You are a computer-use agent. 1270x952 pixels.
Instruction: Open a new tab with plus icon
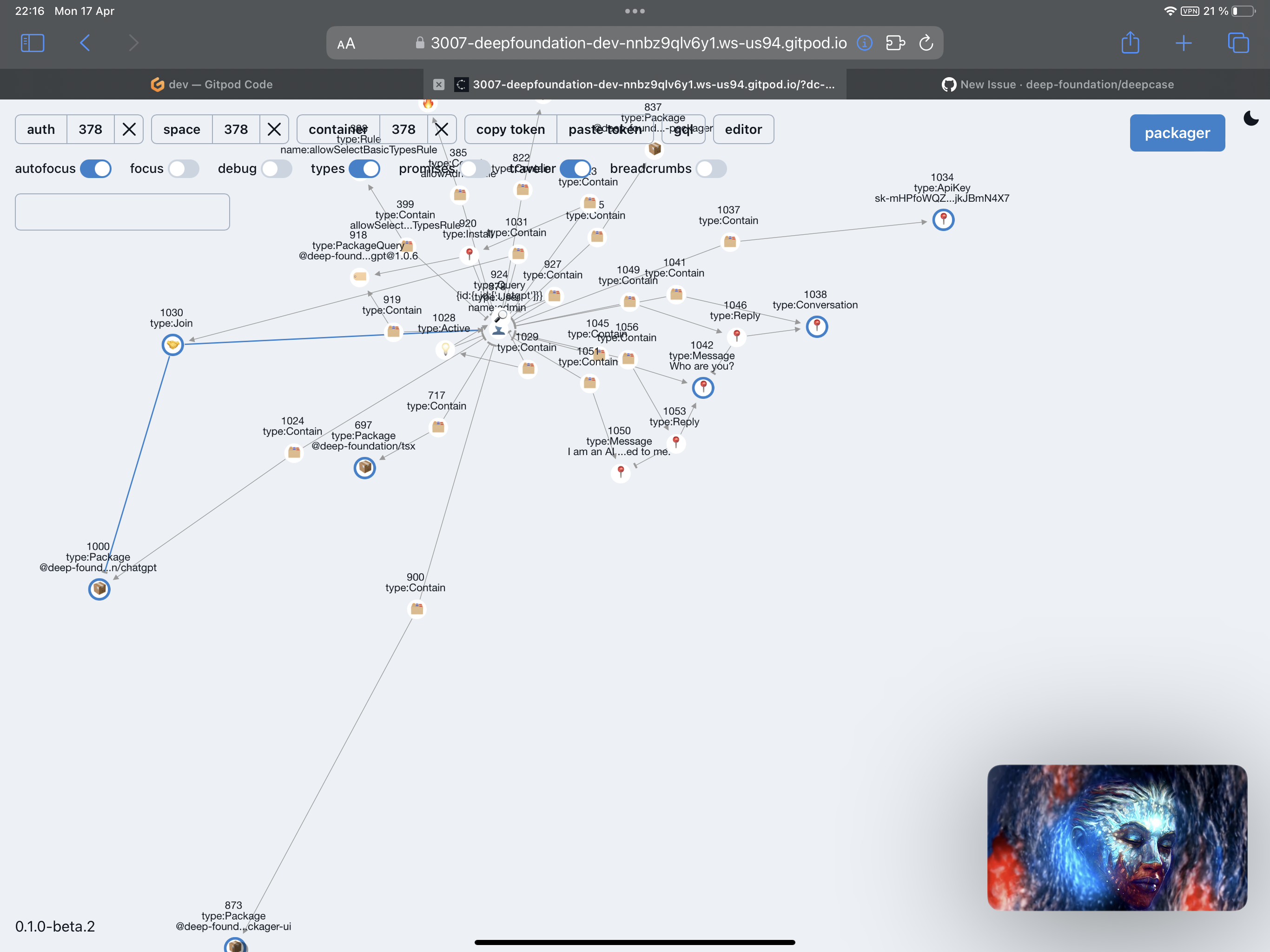[1184, 43]
